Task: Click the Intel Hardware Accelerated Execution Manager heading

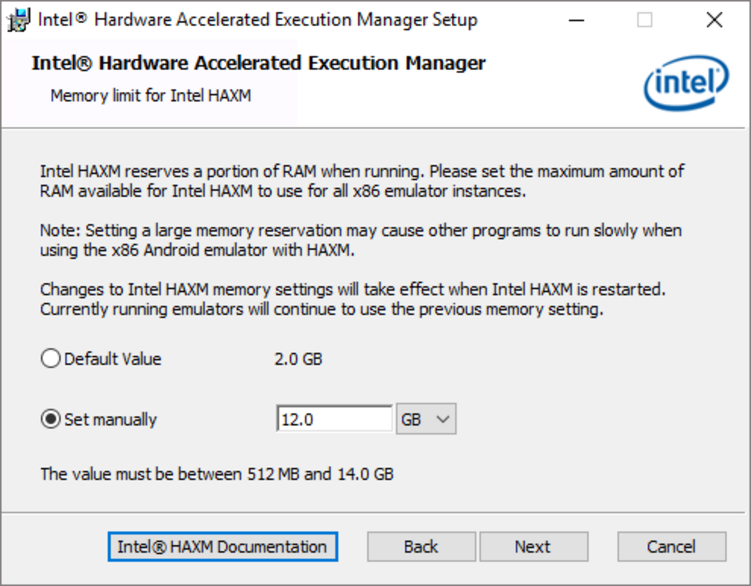Action: [x=259, y=63]
